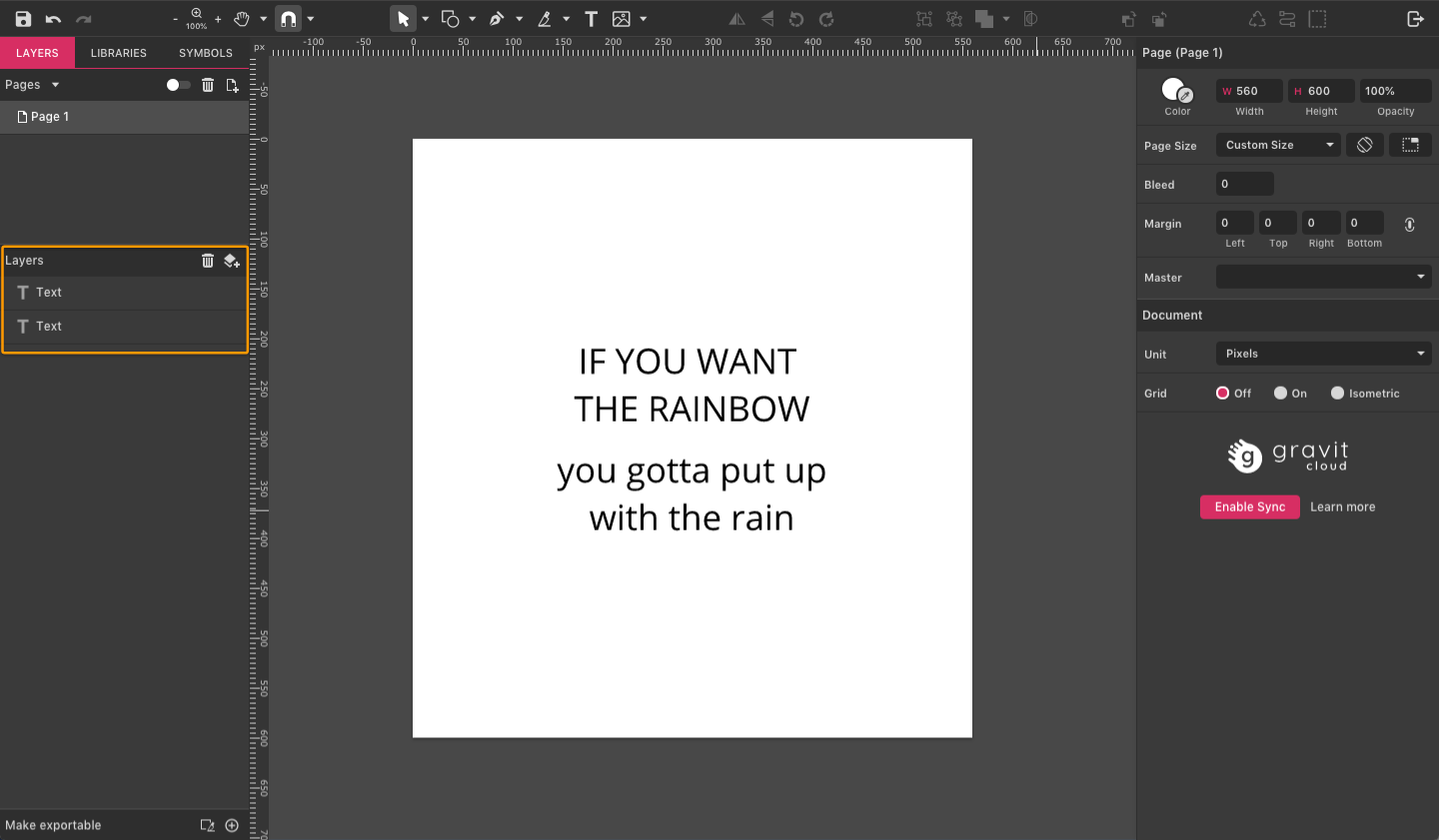Click the Bleed value field
The width and height of the screenshot is (1439, 840).
tap(1245, 184)
